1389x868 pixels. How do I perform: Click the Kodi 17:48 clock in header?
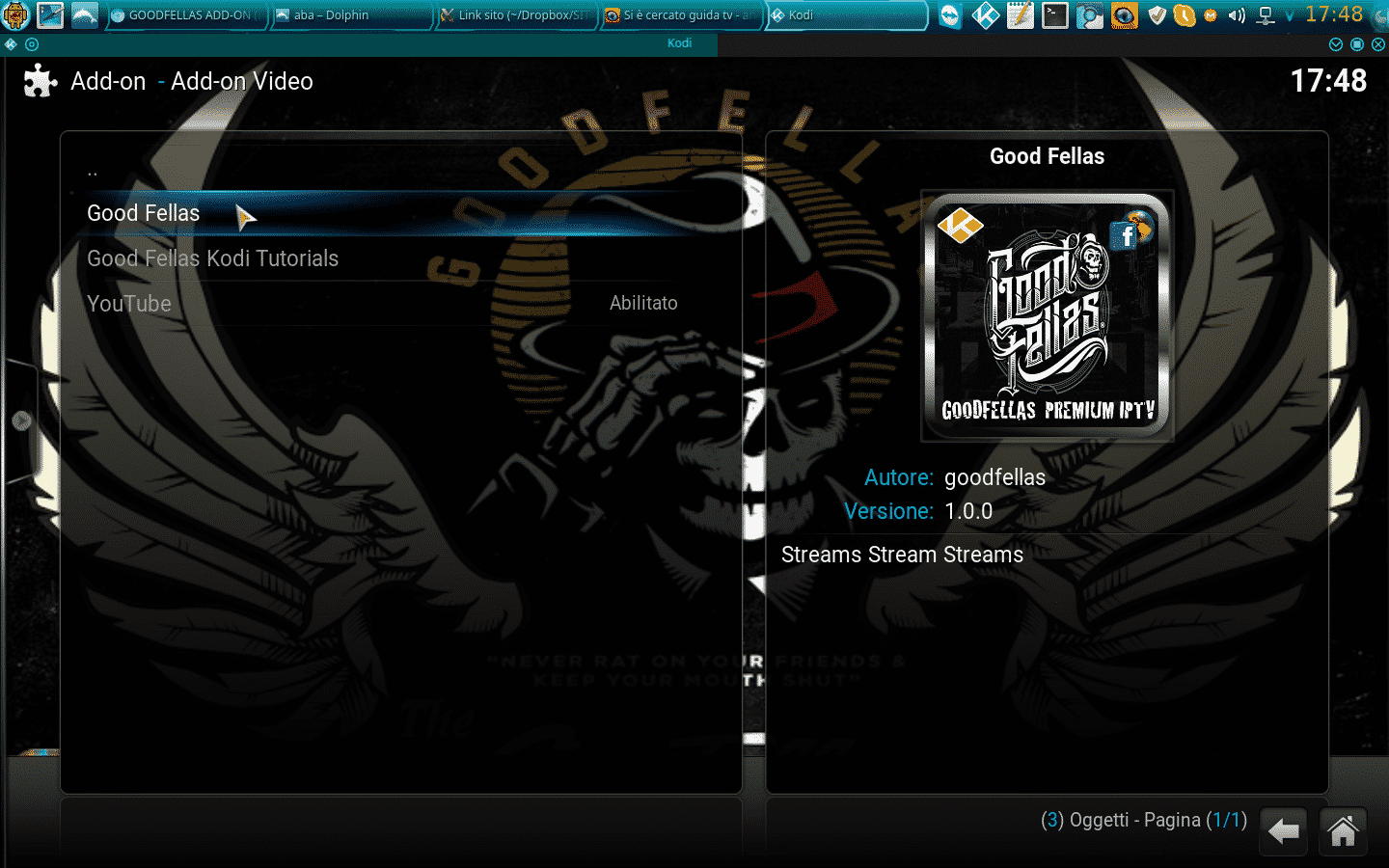point(1328,81)
